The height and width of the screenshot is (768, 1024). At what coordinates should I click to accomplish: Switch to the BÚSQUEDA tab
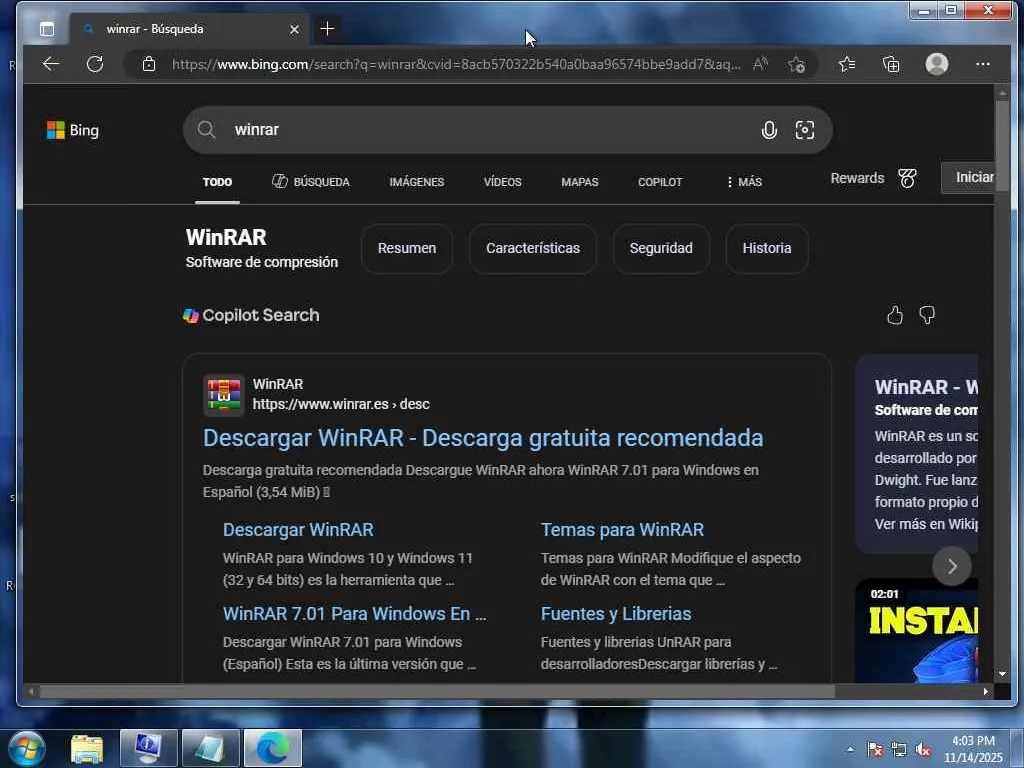pos(311,182)
